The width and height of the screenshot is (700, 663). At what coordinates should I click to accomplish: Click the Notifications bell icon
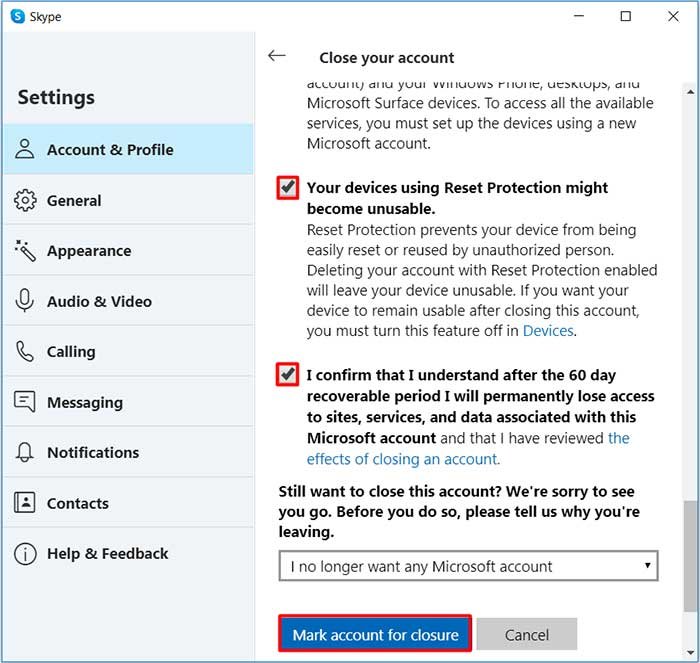[25, 452]
